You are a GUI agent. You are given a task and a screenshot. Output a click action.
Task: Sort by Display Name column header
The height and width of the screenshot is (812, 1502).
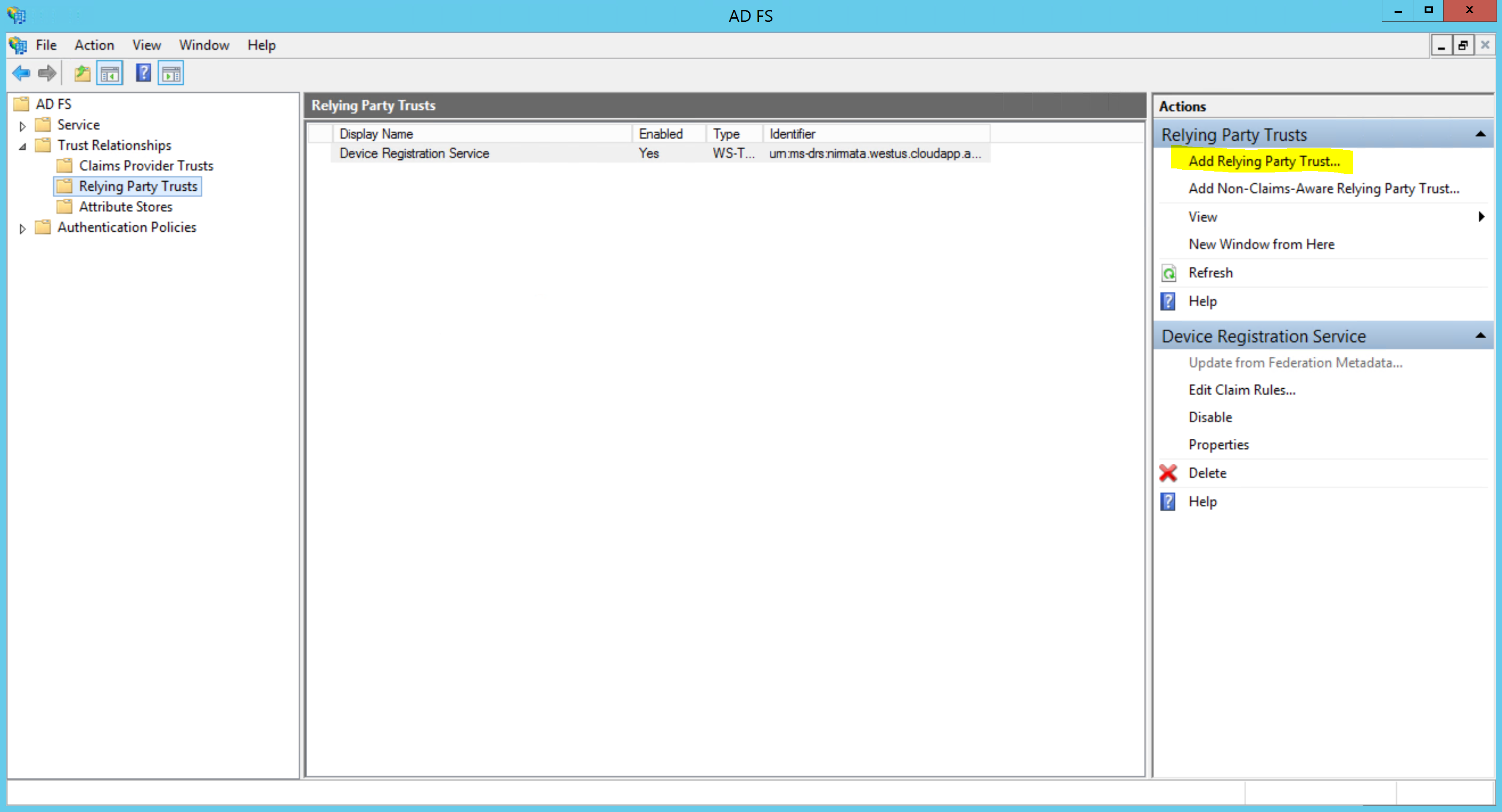click(x=482, y=133)
